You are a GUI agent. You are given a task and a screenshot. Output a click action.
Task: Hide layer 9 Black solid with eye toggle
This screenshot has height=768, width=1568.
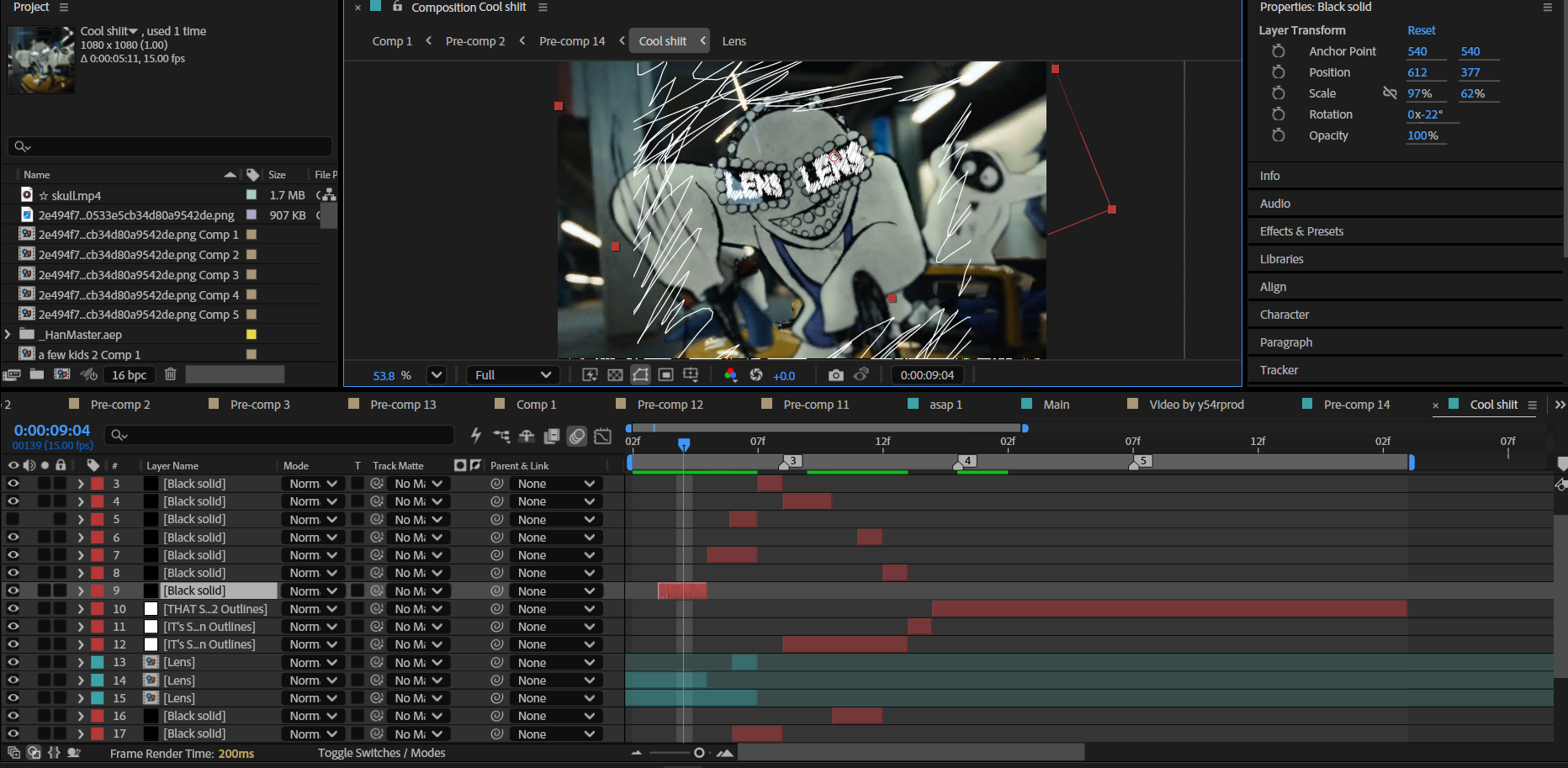(13, 591)
